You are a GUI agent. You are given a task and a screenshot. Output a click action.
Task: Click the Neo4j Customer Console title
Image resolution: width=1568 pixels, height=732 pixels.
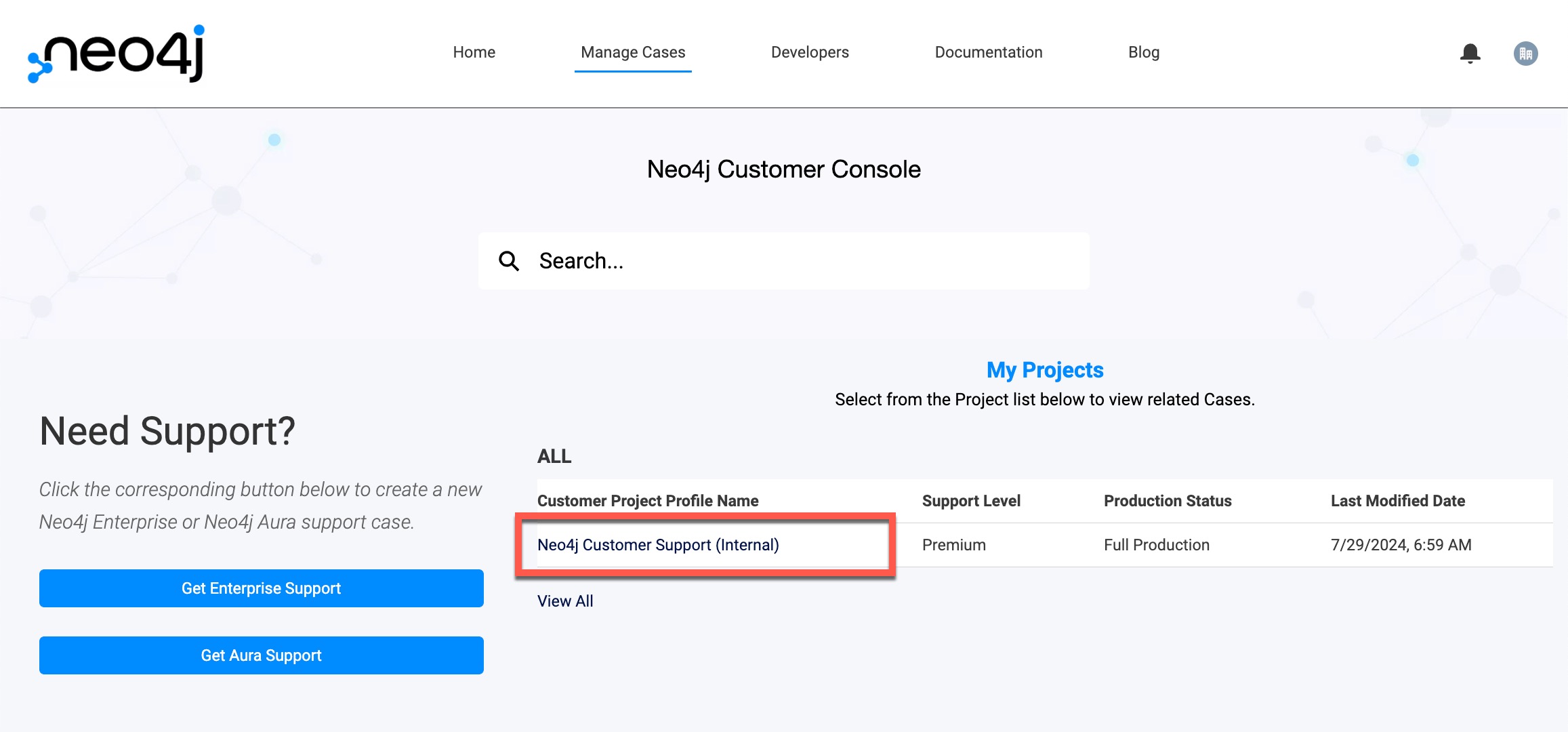point(784,169)
